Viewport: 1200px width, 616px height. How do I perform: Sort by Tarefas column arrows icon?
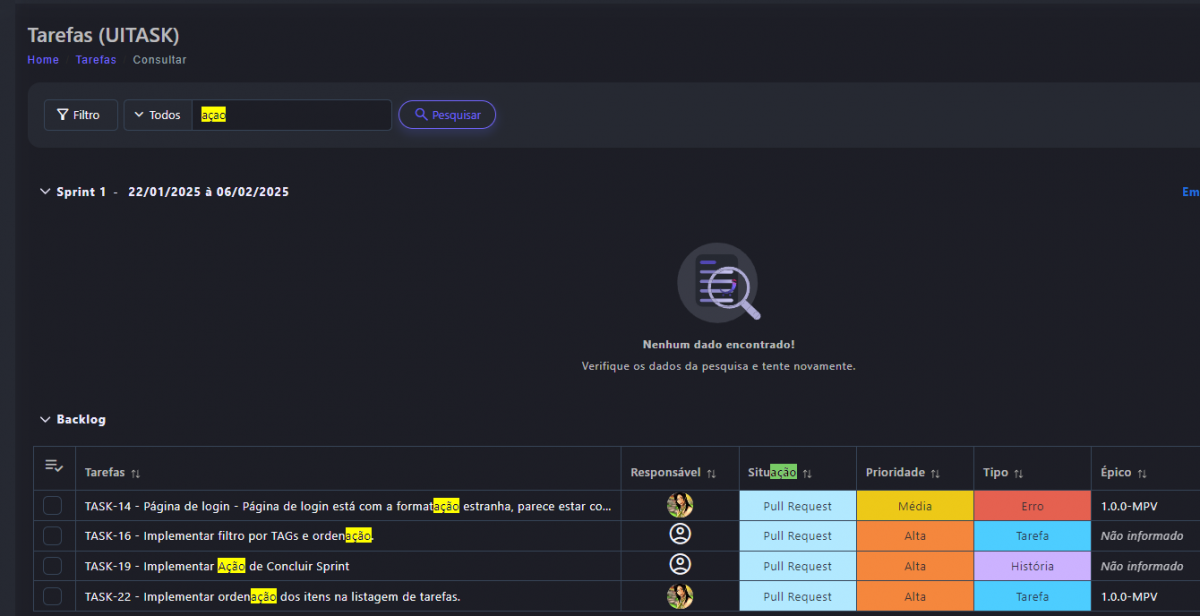[x=135, y=473]
